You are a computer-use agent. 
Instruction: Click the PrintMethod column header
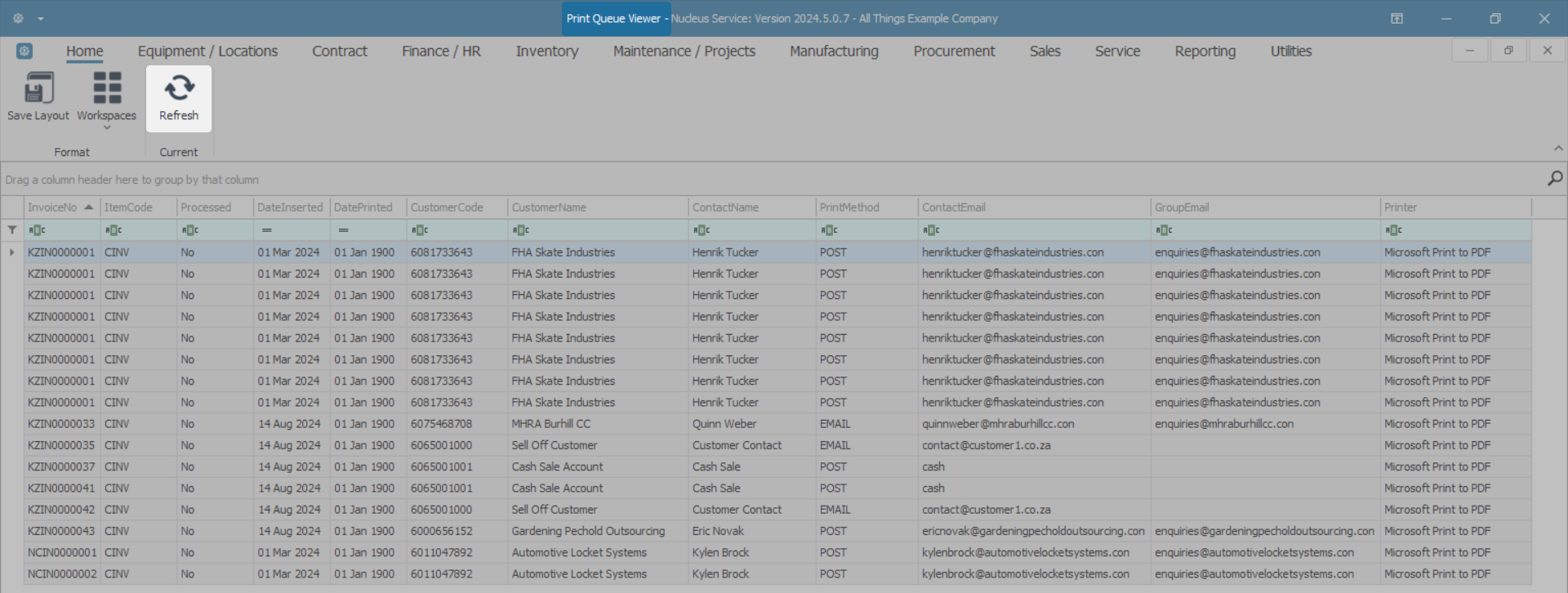(x=867, y=207)
